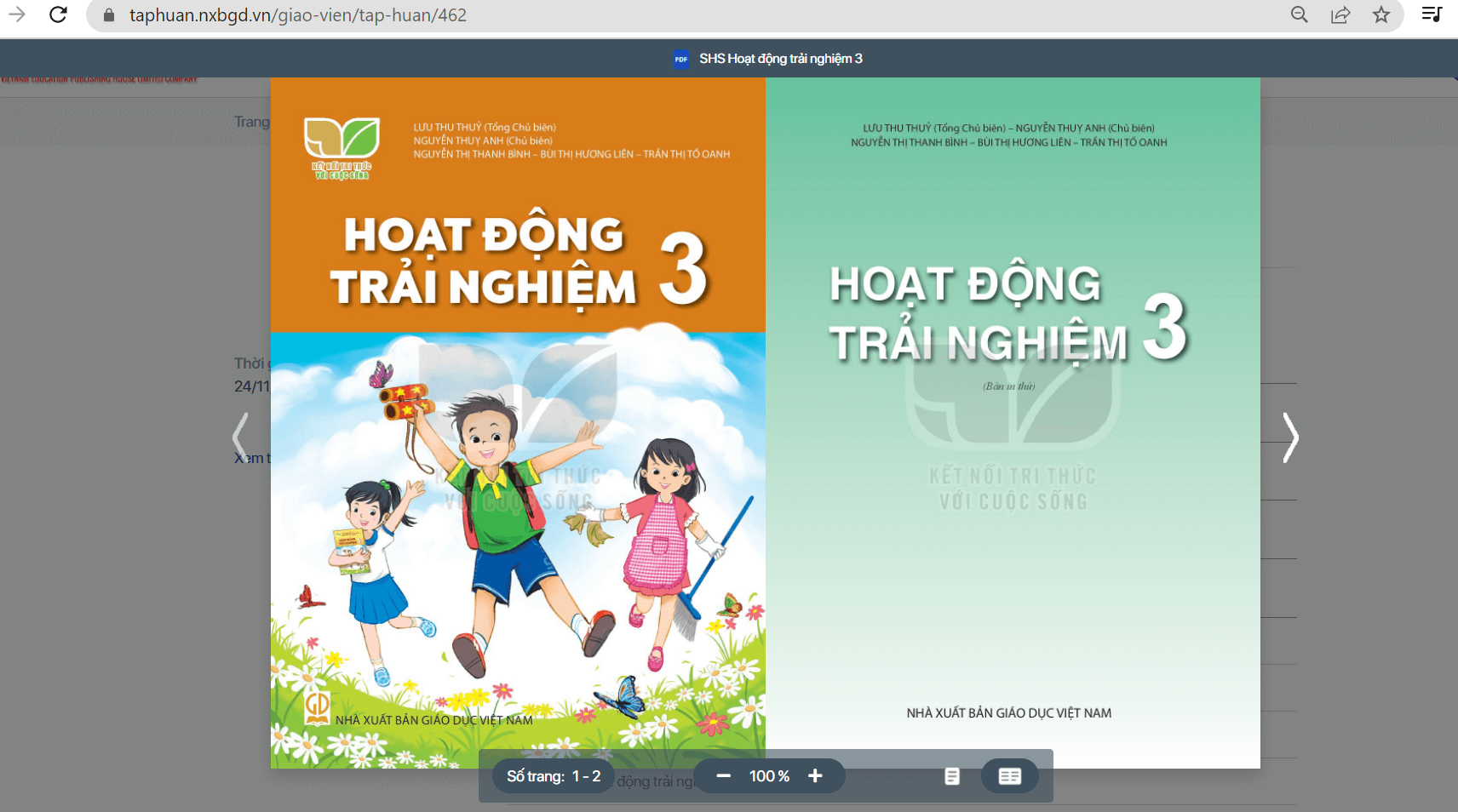Go forward with the browser arrow
Viewport: 1458px width, 812px height.
(17, 14)
